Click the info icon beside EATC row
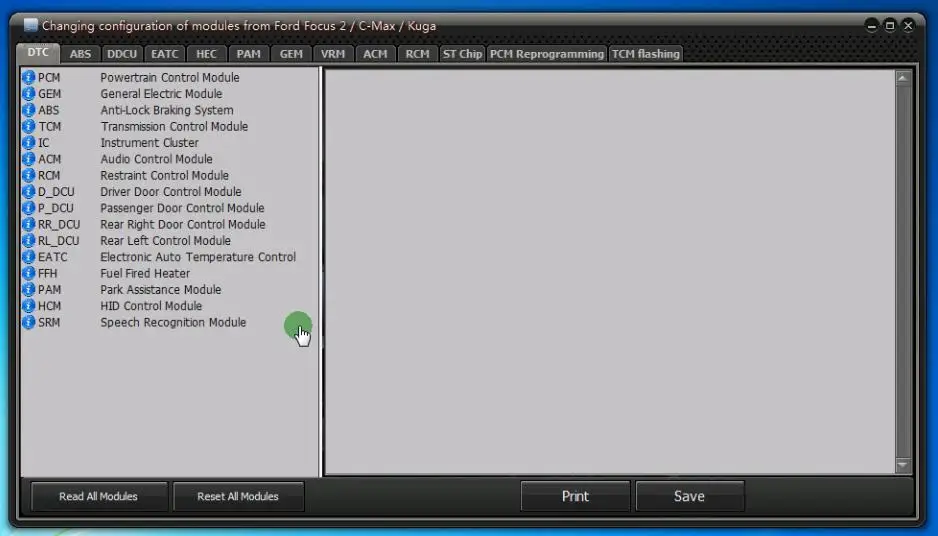The image size is (938, 536). pyautogui.click(x=28, y=257)
